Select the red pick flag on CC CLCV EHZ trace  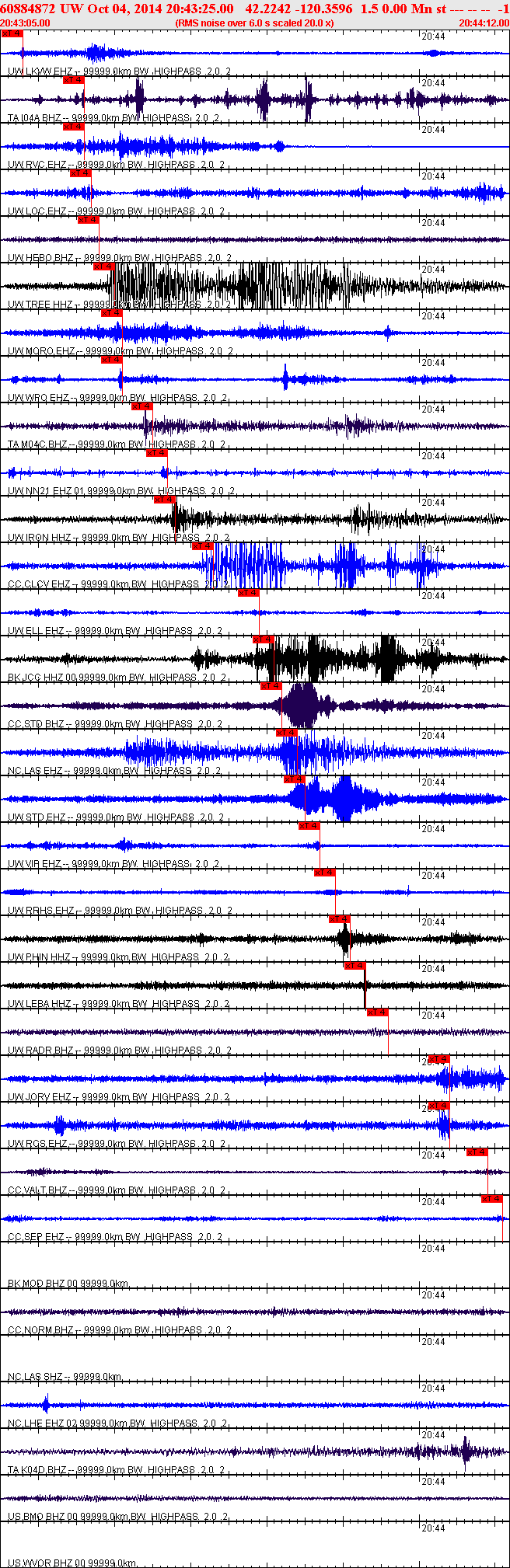203,546
